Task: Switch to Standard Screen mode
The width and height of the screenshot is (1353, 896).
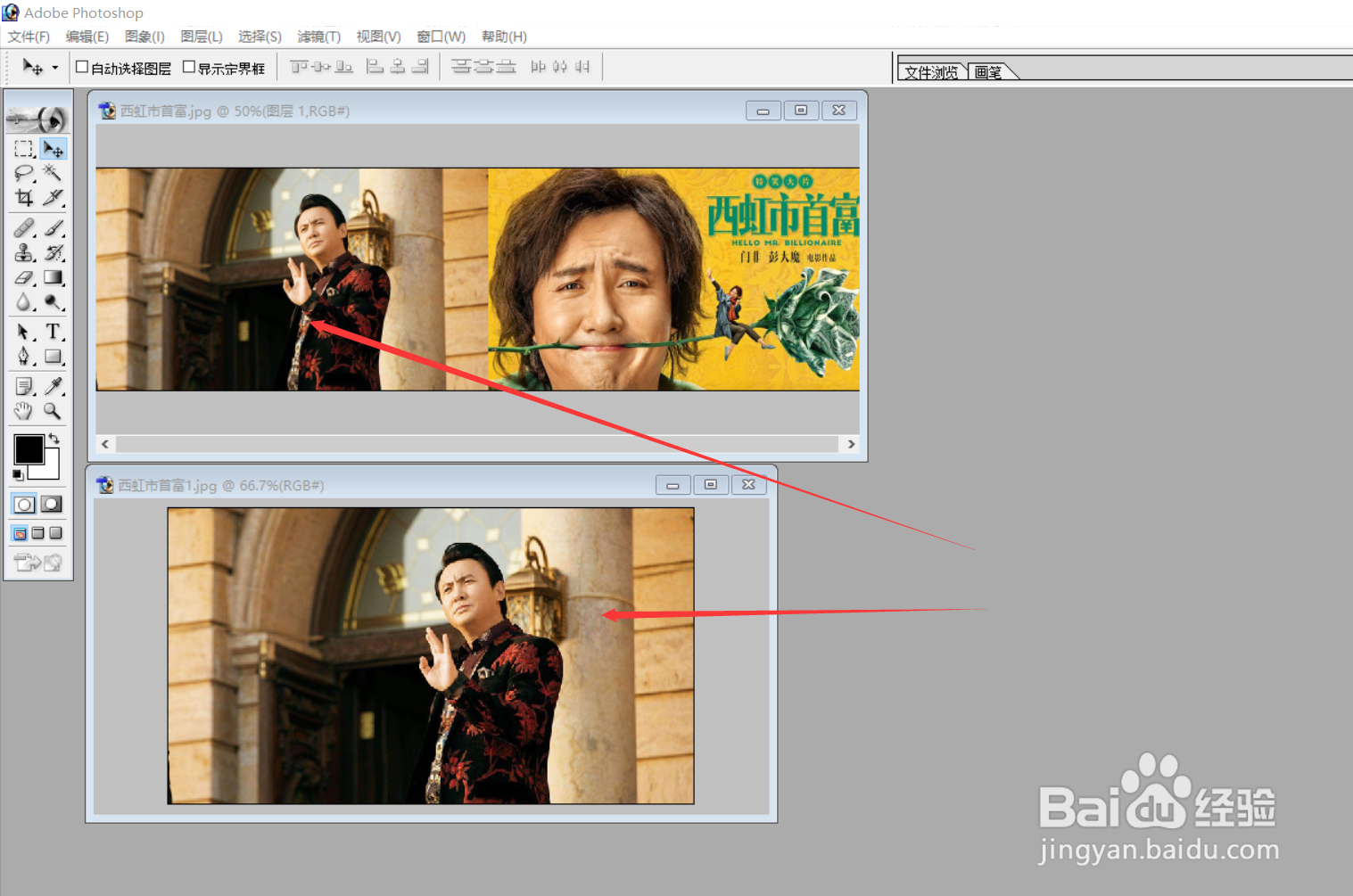Action: pyautogui.click(x=20, y=533)
